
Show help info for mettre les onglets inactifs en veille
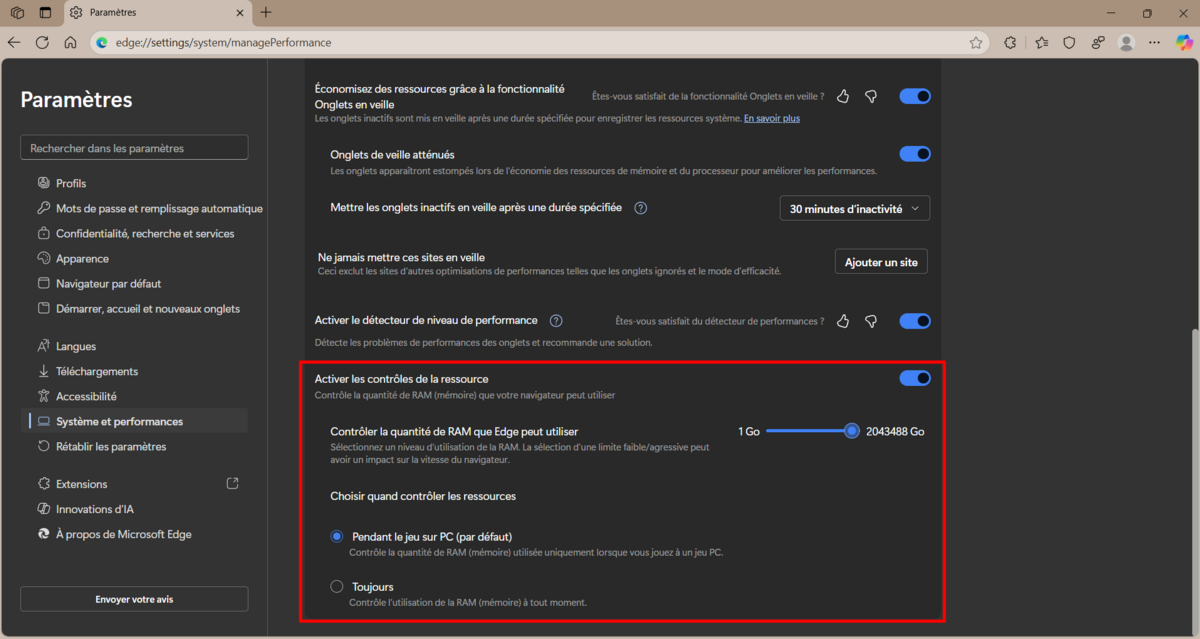click(641, 208)
